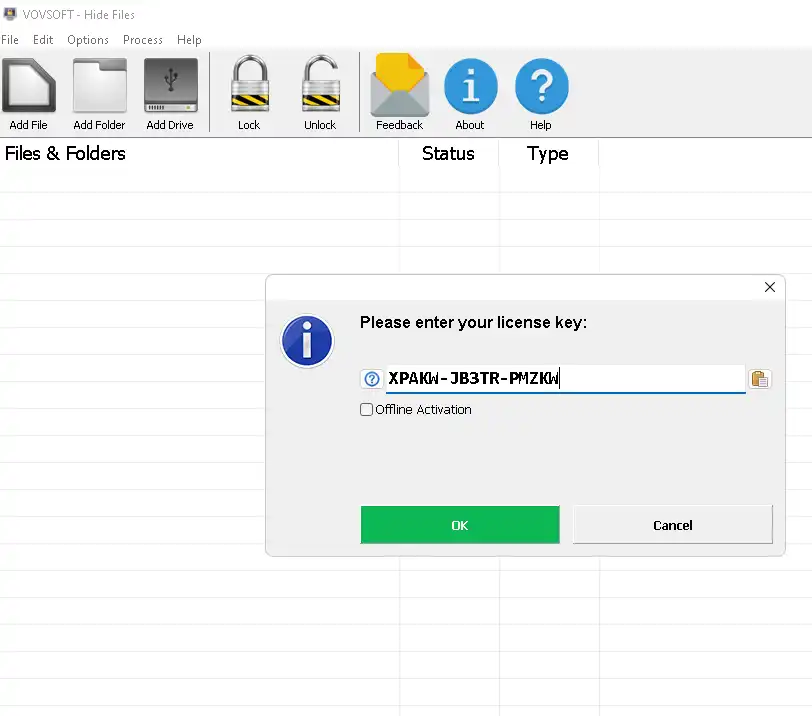Open the About info icon
The width and height of the screenshot is (812, 716).
(470, 87)
